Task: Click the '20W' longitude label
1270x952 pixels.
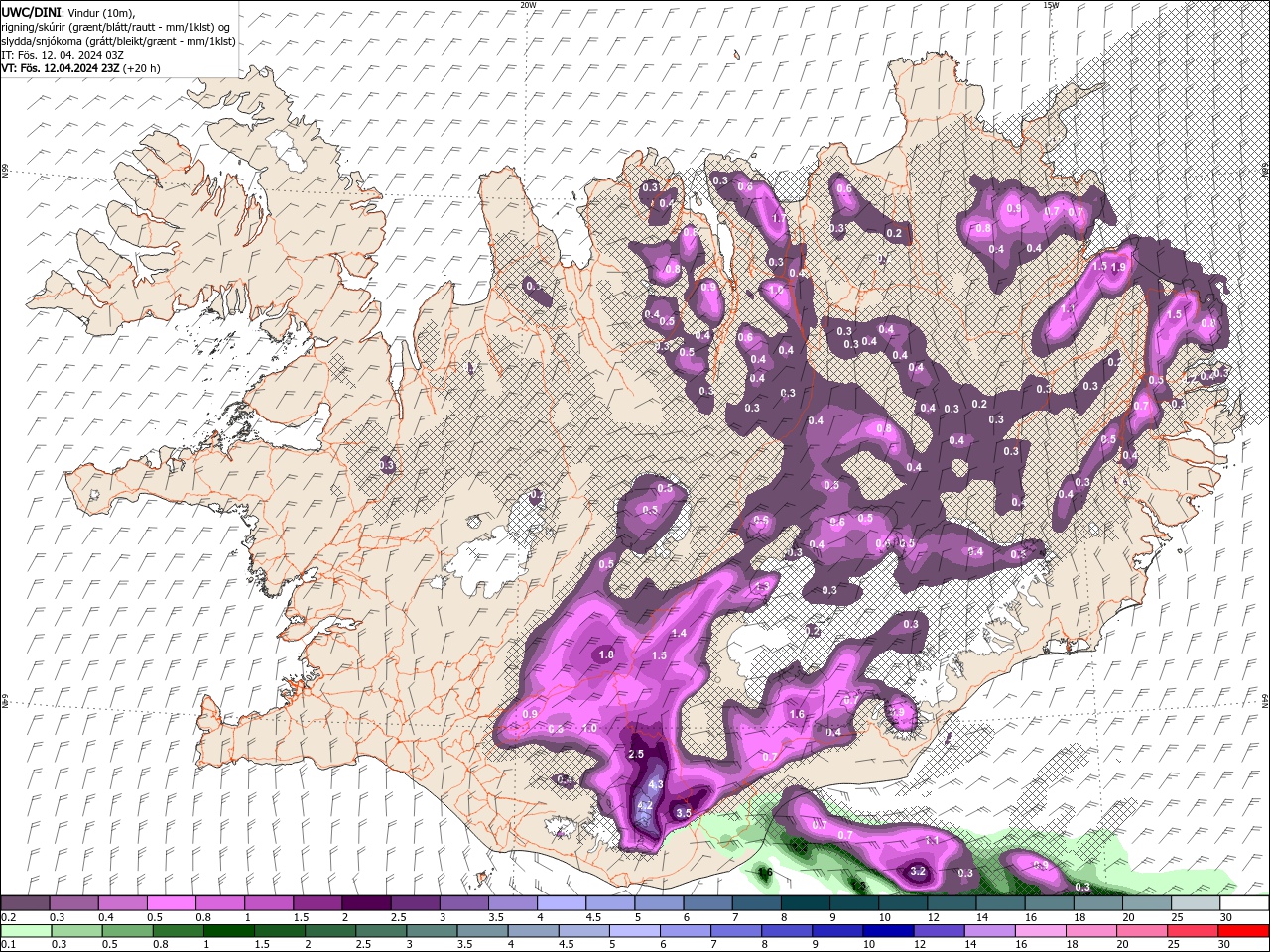Action: [x=528, y=5]
